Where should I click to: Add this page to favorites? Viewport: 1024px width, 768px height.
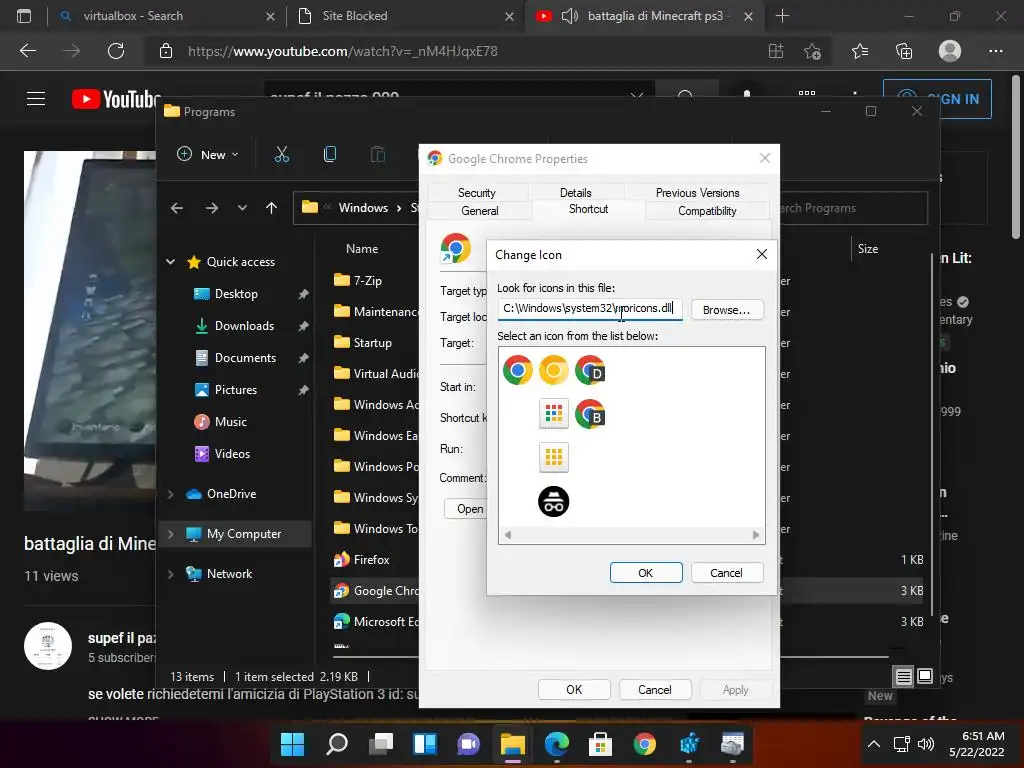point(812,51)
